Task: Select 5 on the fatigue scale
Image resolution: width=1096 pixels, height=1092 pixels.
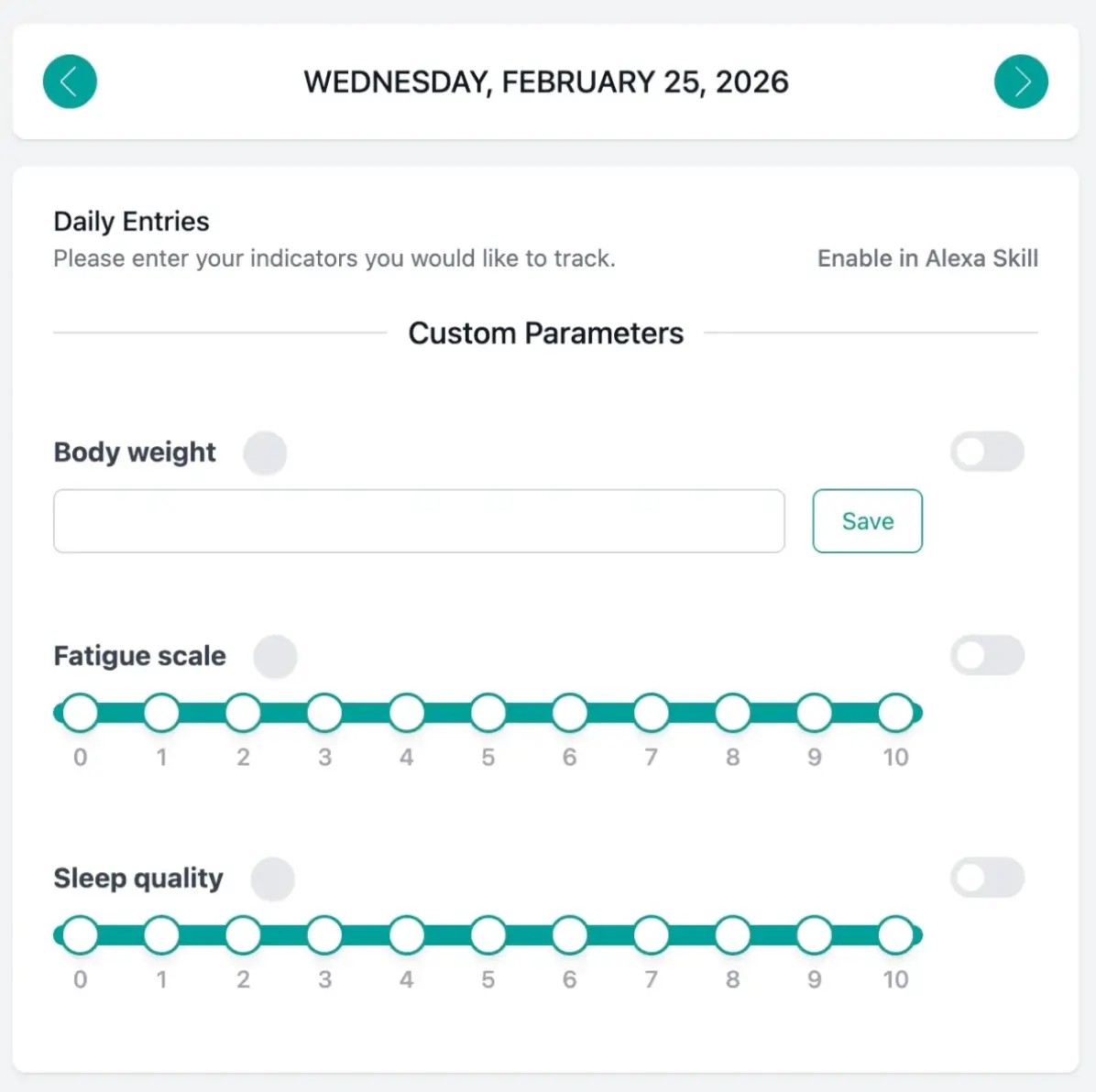Action: 488,712
